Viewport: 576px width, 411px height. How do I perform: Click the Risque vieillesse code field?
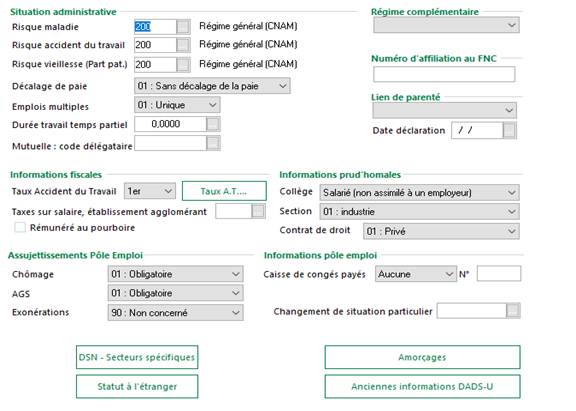click(x=155, y=64)
